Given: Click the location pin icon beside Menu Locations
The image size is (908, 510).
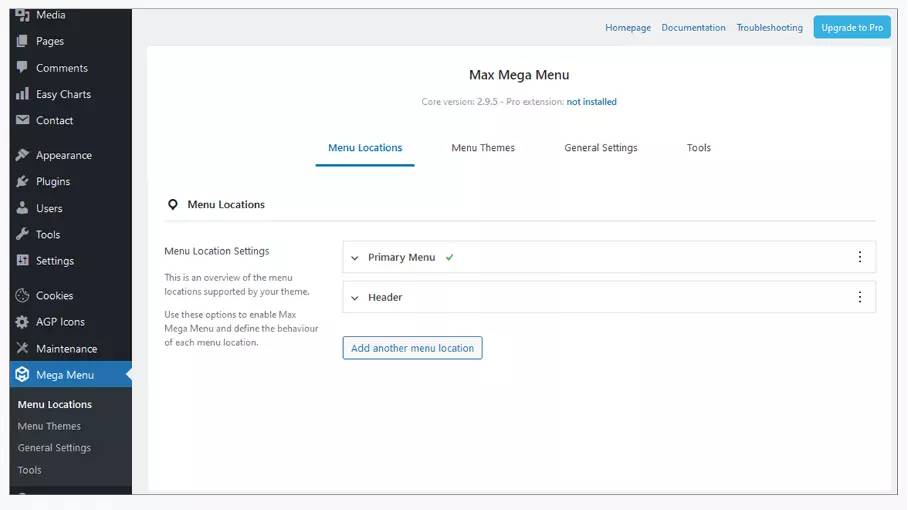Looking at the screenshot, I should [x=173, y=204].
